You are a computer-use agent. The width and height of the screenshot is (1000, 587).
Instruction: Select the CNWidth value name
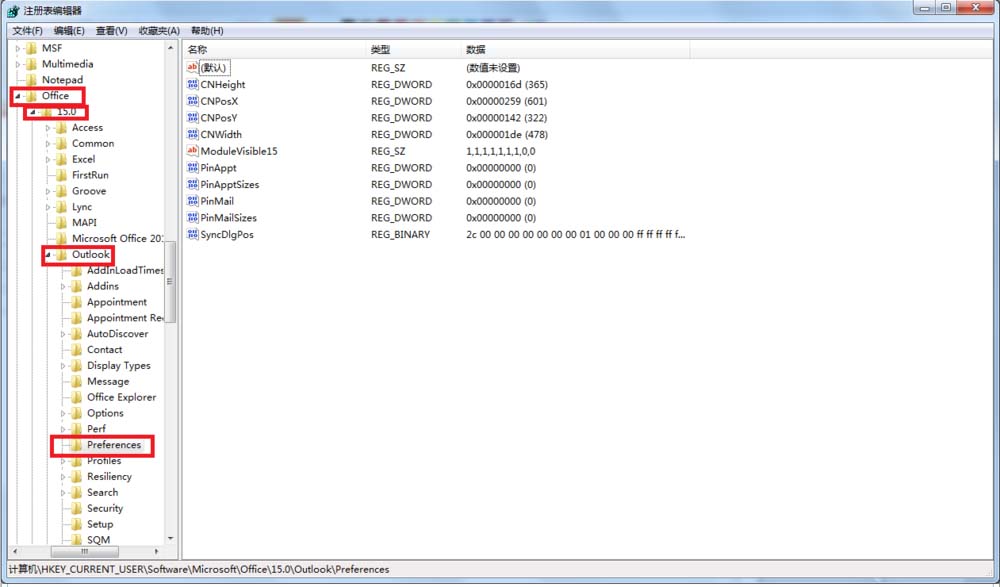pyautogui.click(x=221, y=135)
